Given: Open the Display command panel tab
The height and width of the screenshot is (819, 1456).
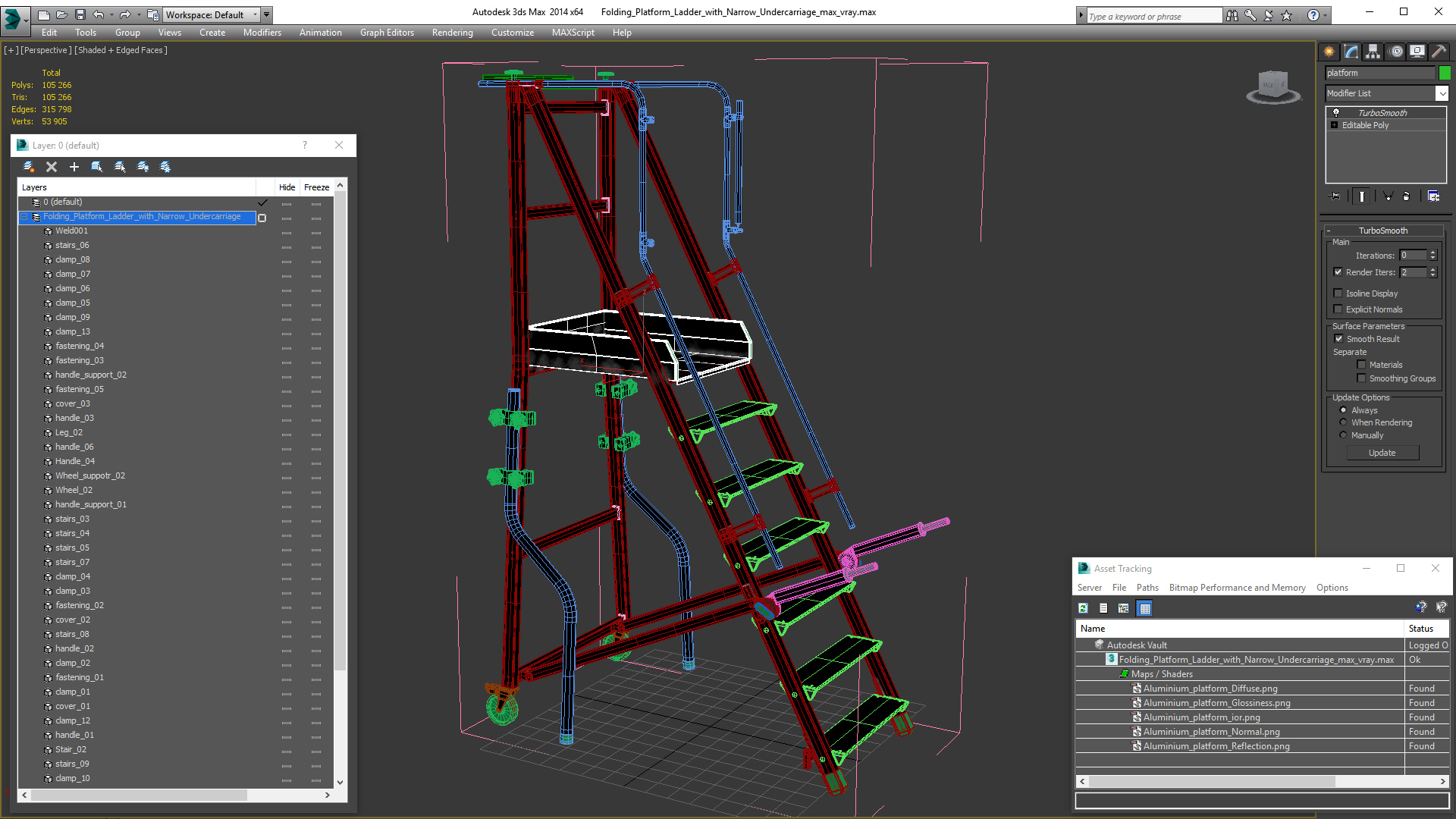Looking at the screenshot, I should 1417,52.
